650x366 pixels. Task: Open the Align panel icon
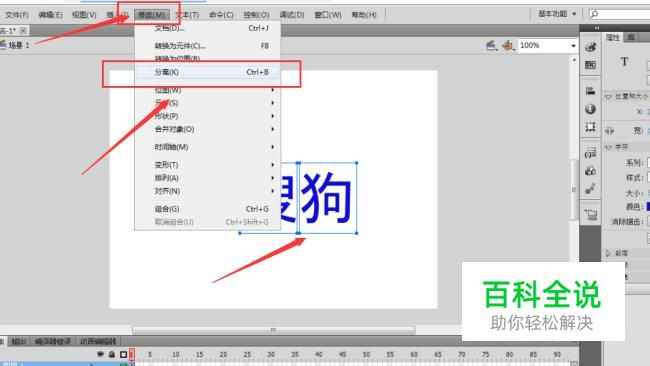pyautogui.click(x=590, y=91)
